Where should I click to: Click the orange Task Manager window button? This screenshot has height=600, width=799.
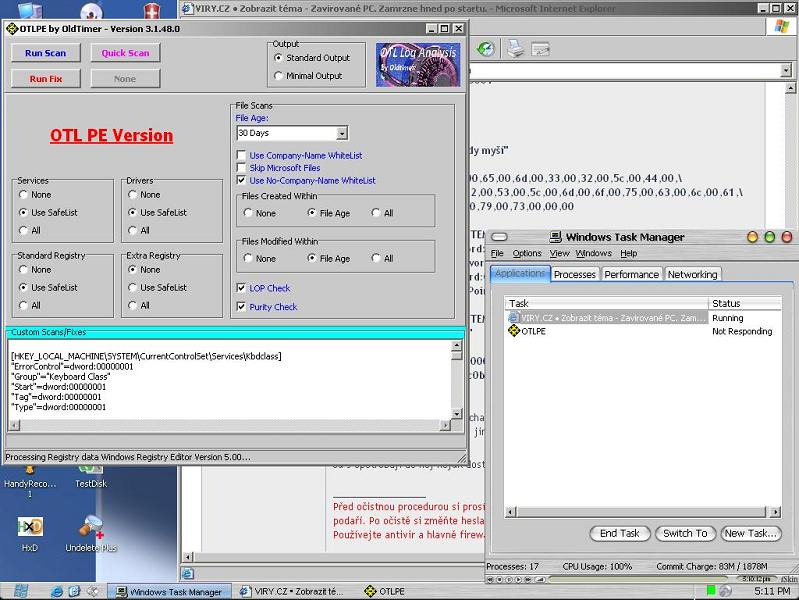point(752,237)
